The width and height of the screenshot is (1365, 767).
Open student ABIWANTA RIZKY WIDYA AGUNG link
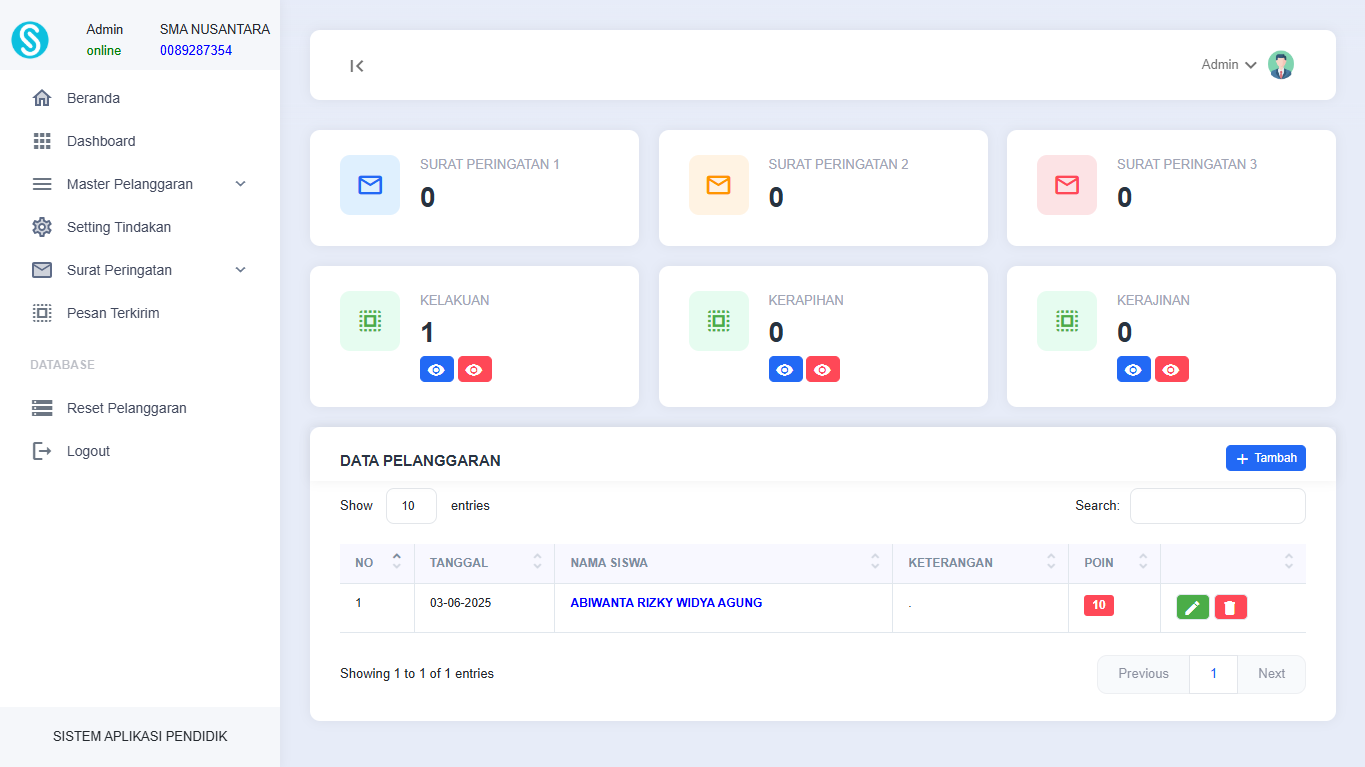666,603
